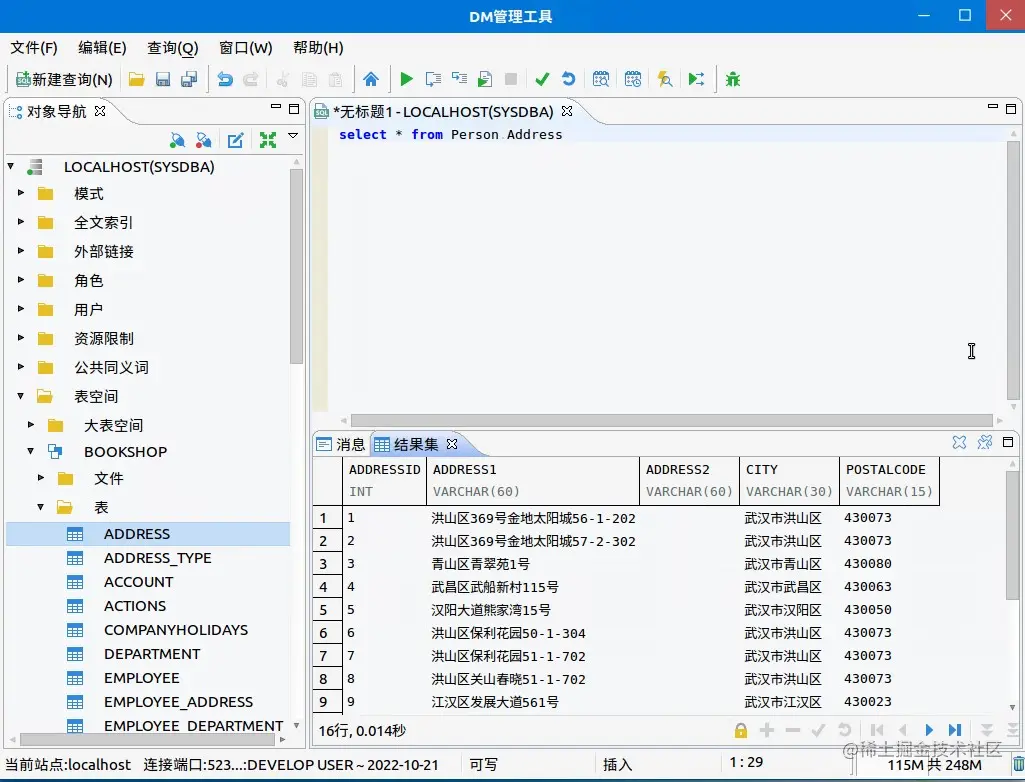Jump to last page of results
Viewport: 1025px width, 782px height.
point(955,730)
